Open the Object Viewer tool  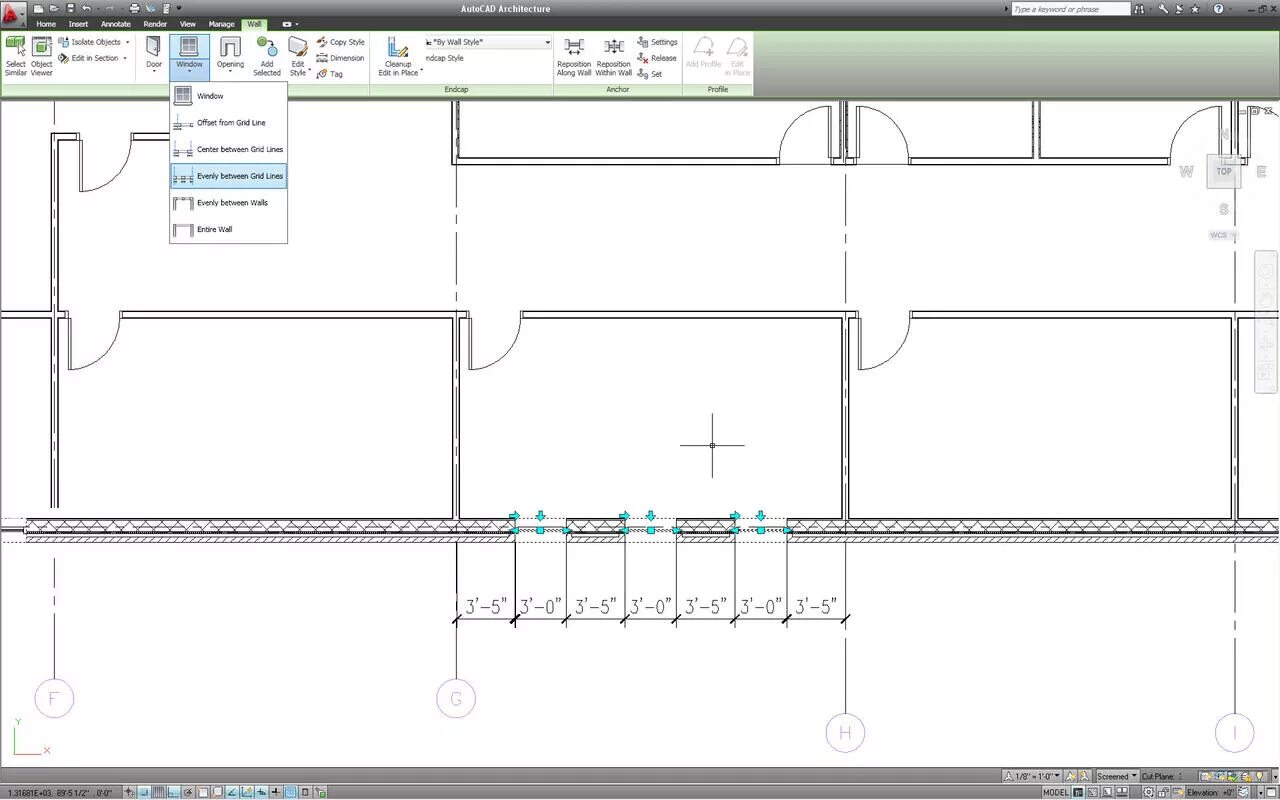pos(41,56)
